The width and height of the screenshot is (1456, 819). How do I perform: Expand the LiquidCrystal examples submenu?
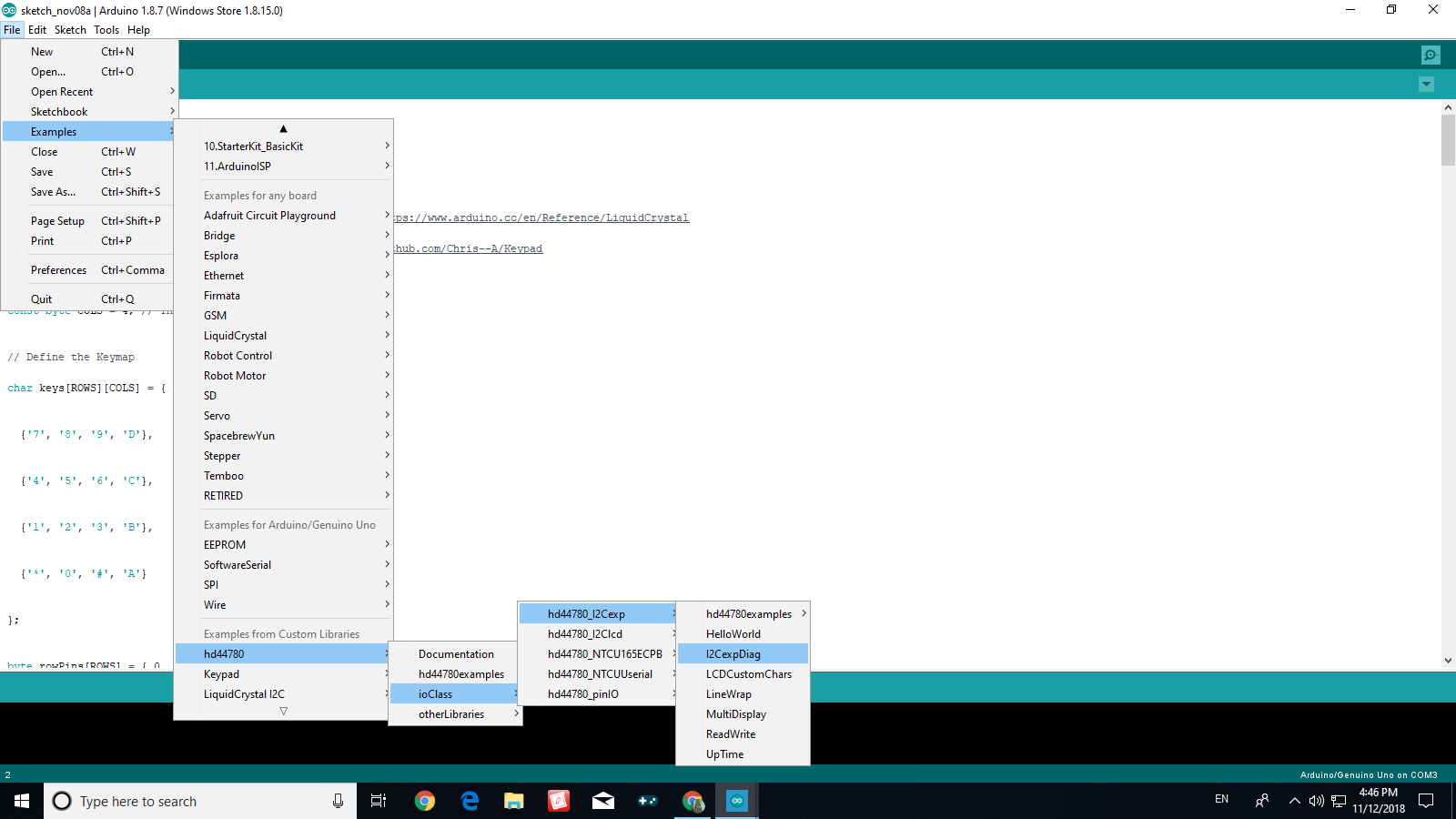pos(283,336)
